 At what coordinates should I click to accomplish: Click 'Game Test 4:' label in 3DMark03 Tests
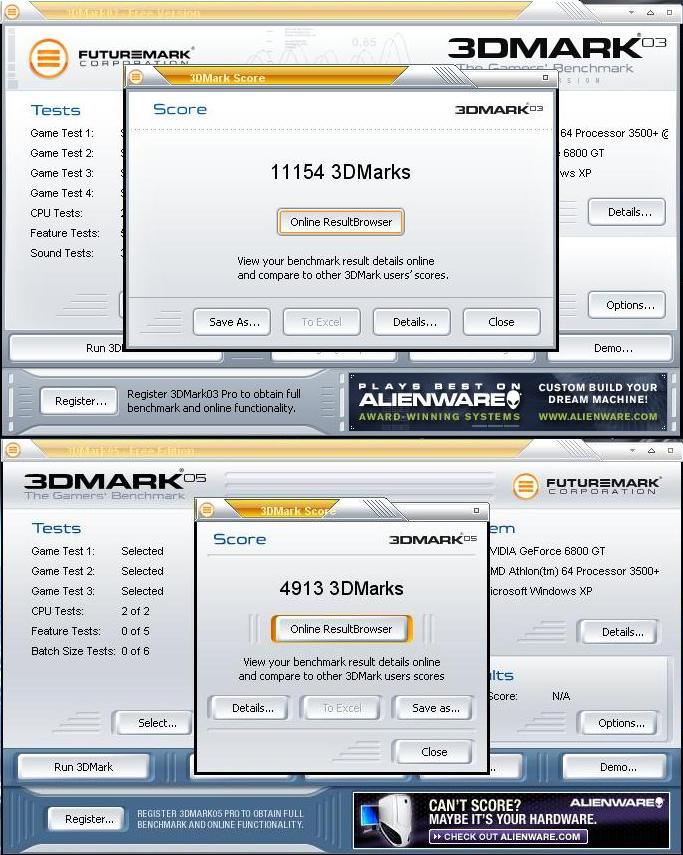click(62, 193)
